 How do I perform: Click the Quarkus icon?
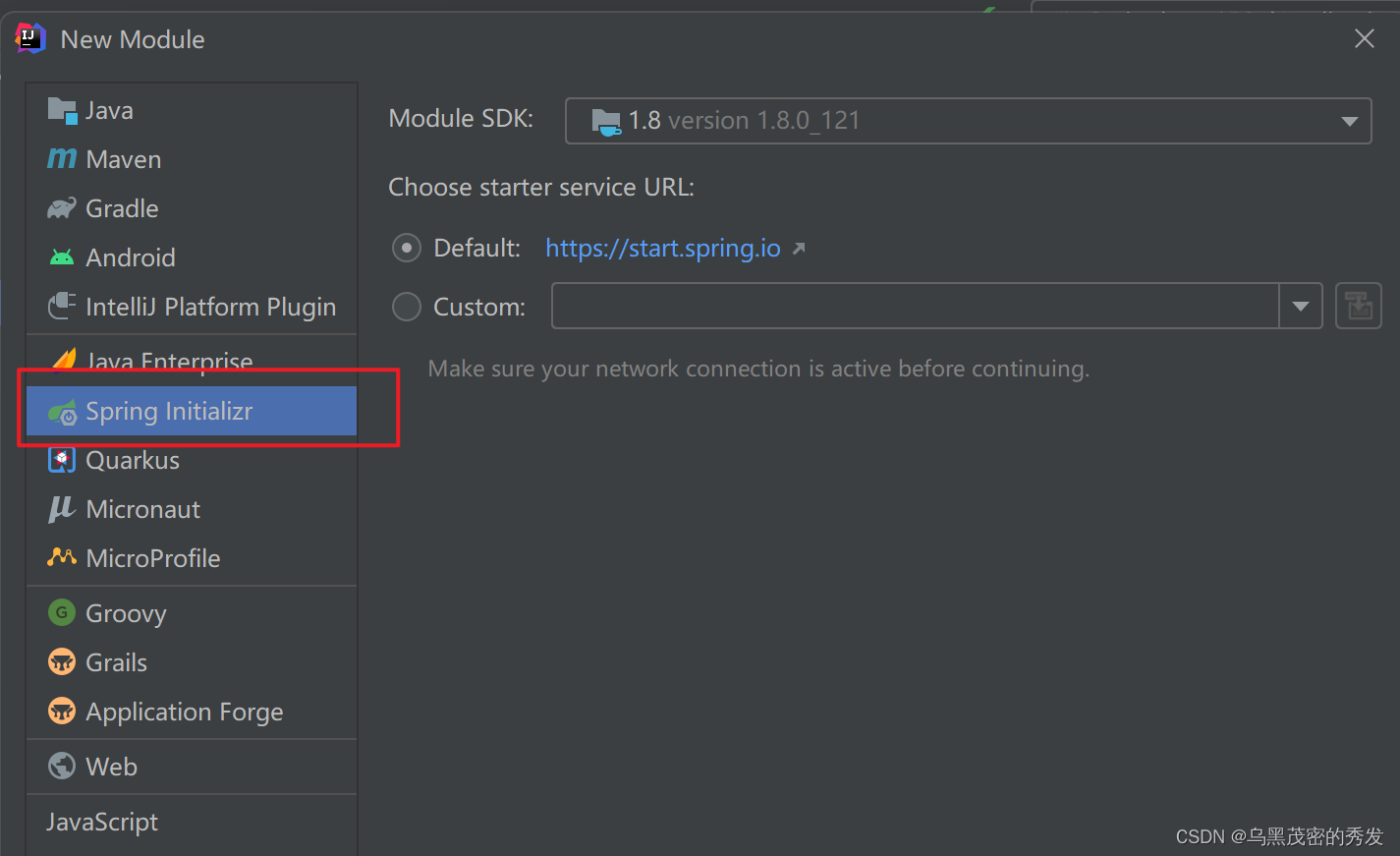click(62, 460)
